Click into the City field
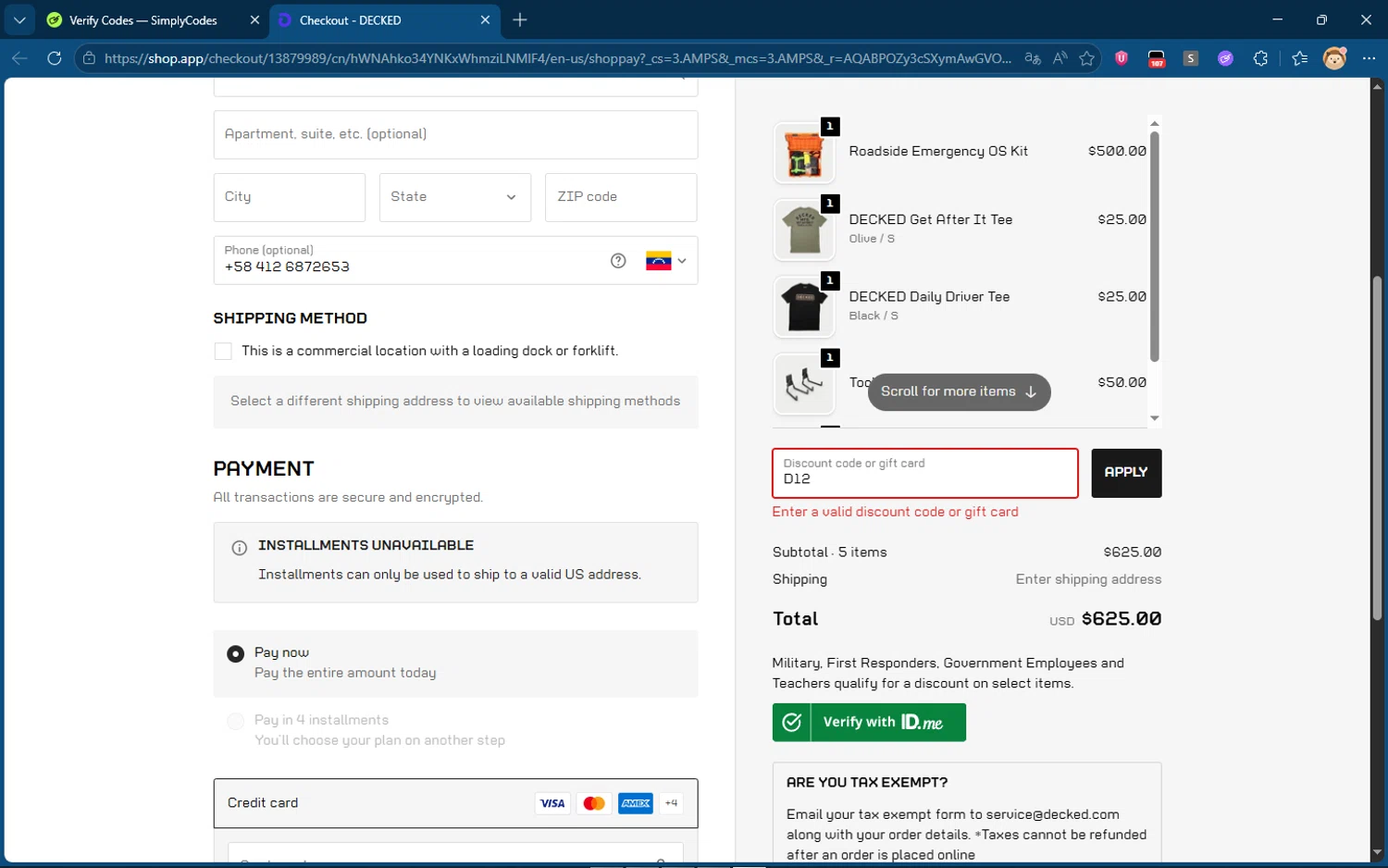Screen dimensions: 1388x868 290,197
